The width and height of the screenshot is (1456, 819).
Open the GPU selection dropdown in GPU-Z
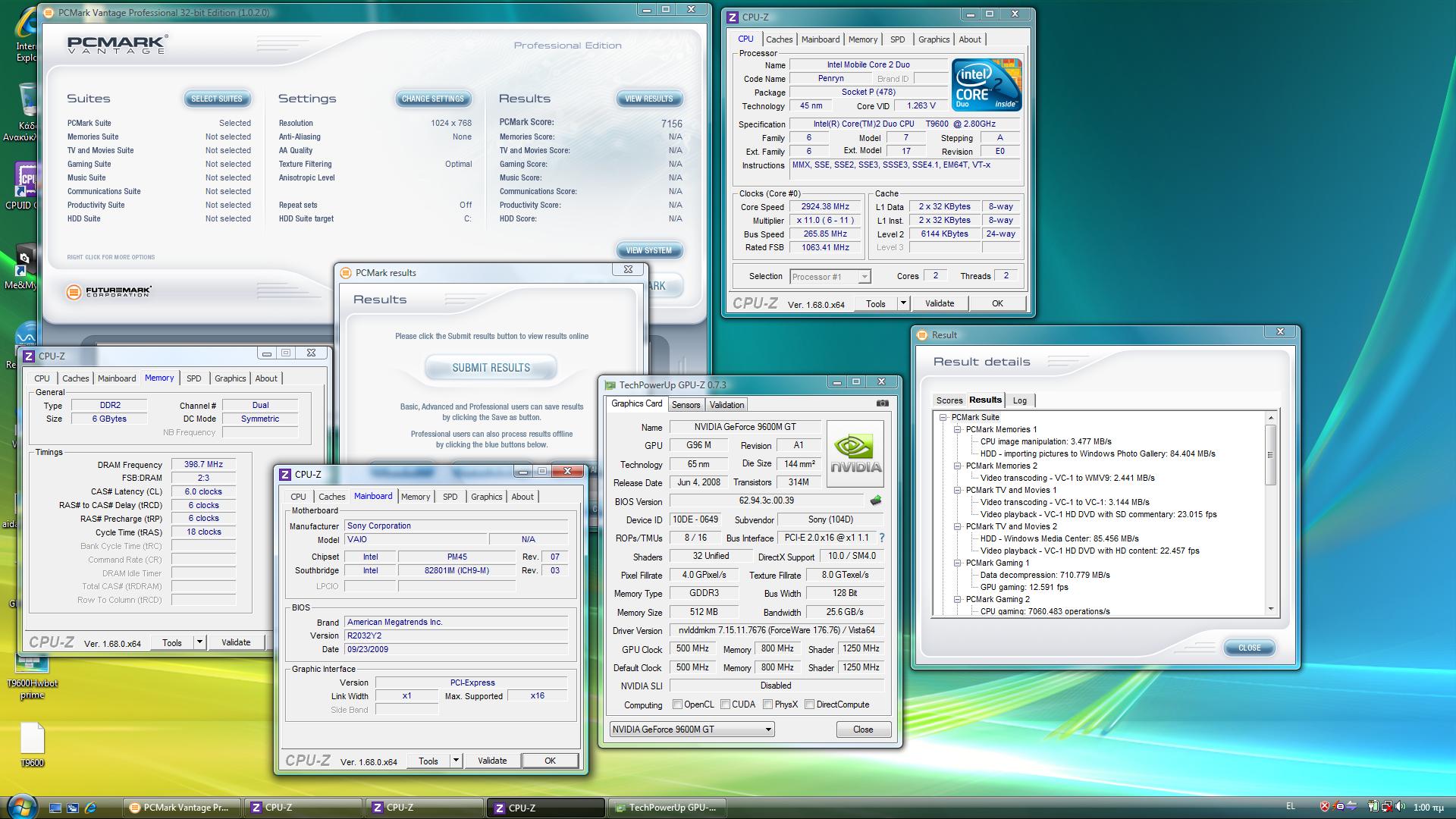click(692, 730)
